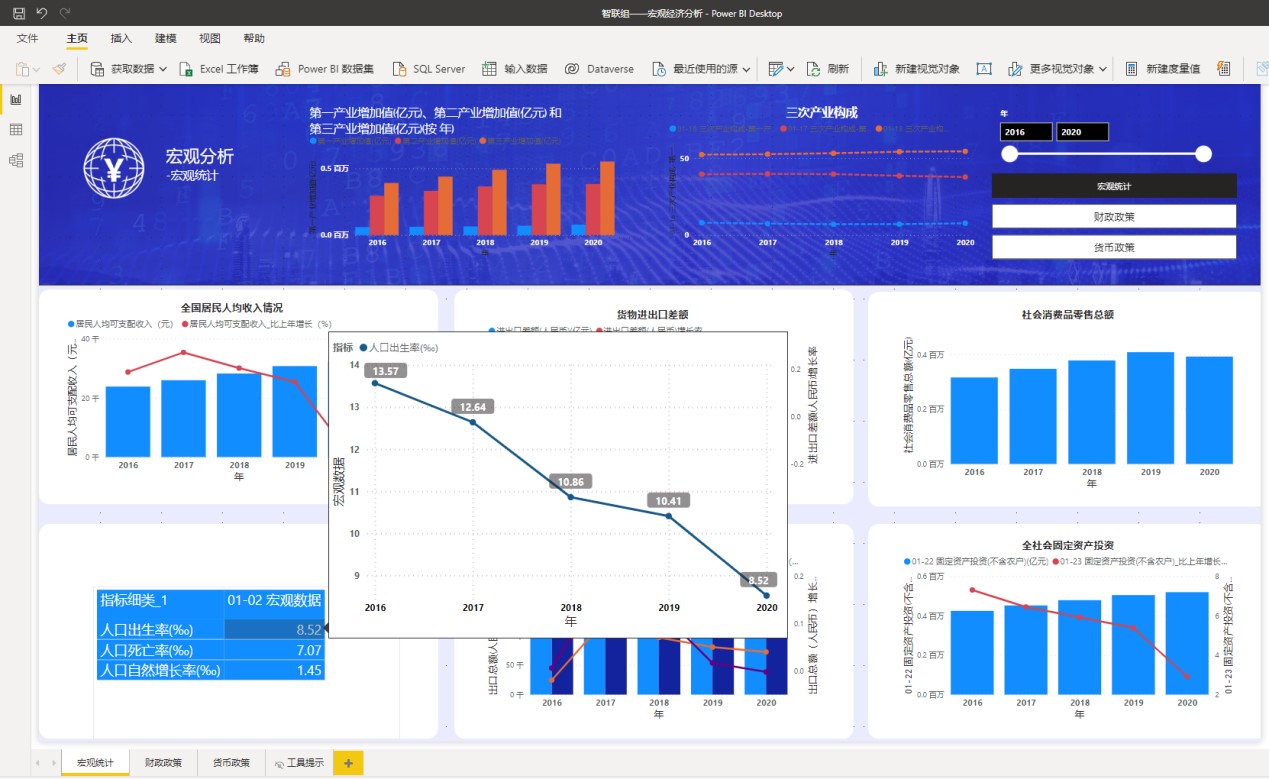The image size is (1269, 779).
Task: Expand the 最近使用的源 dropdown
Action: tap(746, 69)
